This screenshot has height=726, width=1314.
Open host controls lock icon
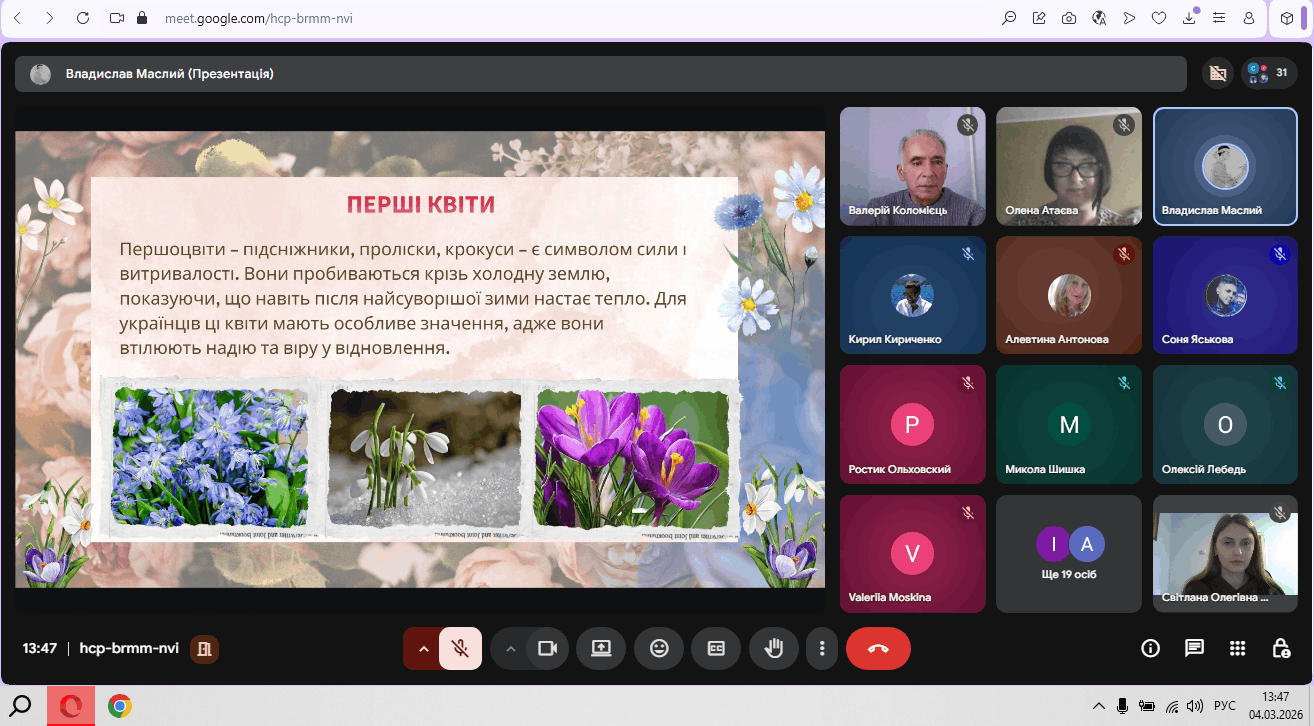click(x=1280, y=648)
